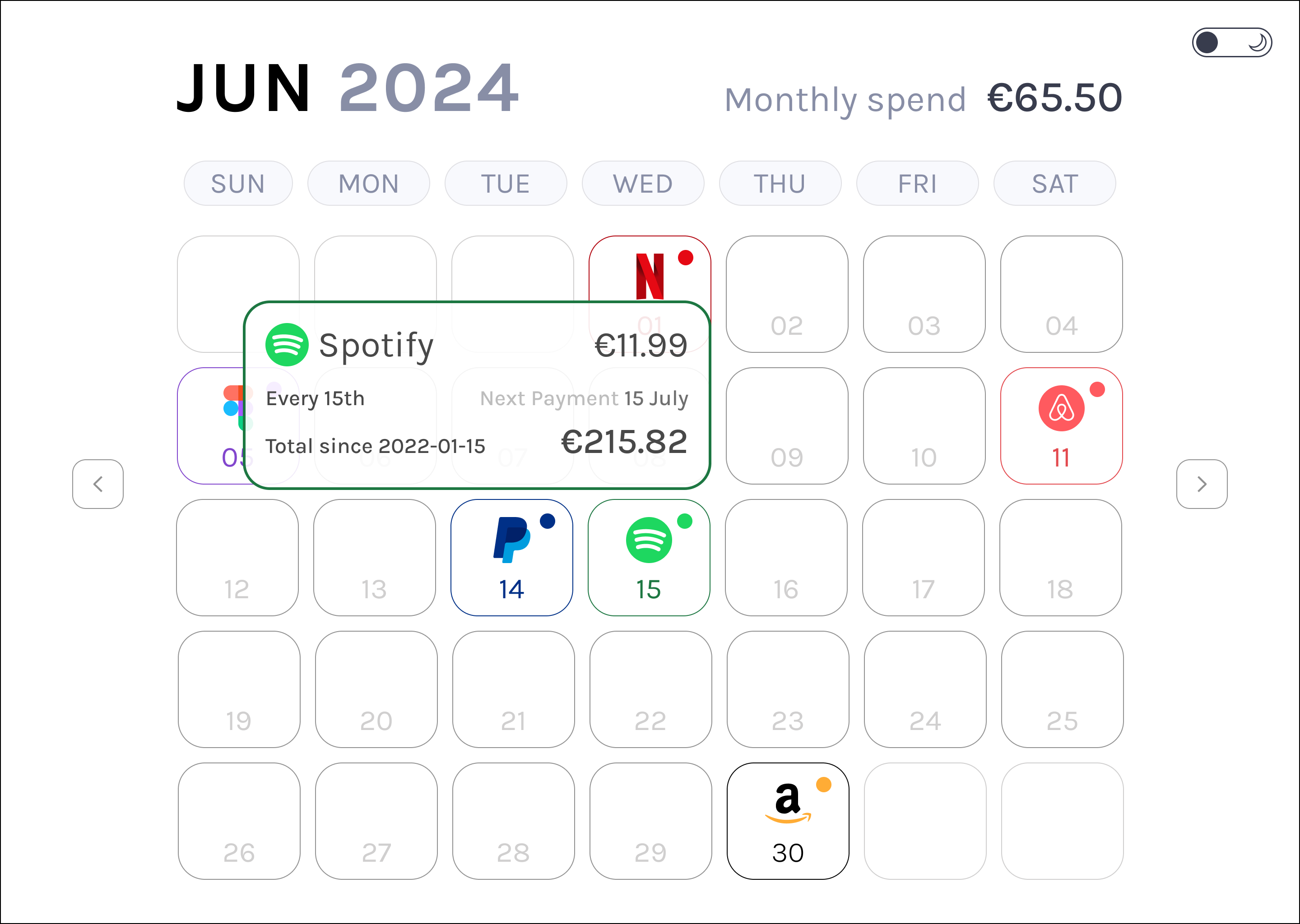Click the Netflix logo on day 01
This screenshot has height=924, width=1300.
pyautogui.click(x=650, y=276)
